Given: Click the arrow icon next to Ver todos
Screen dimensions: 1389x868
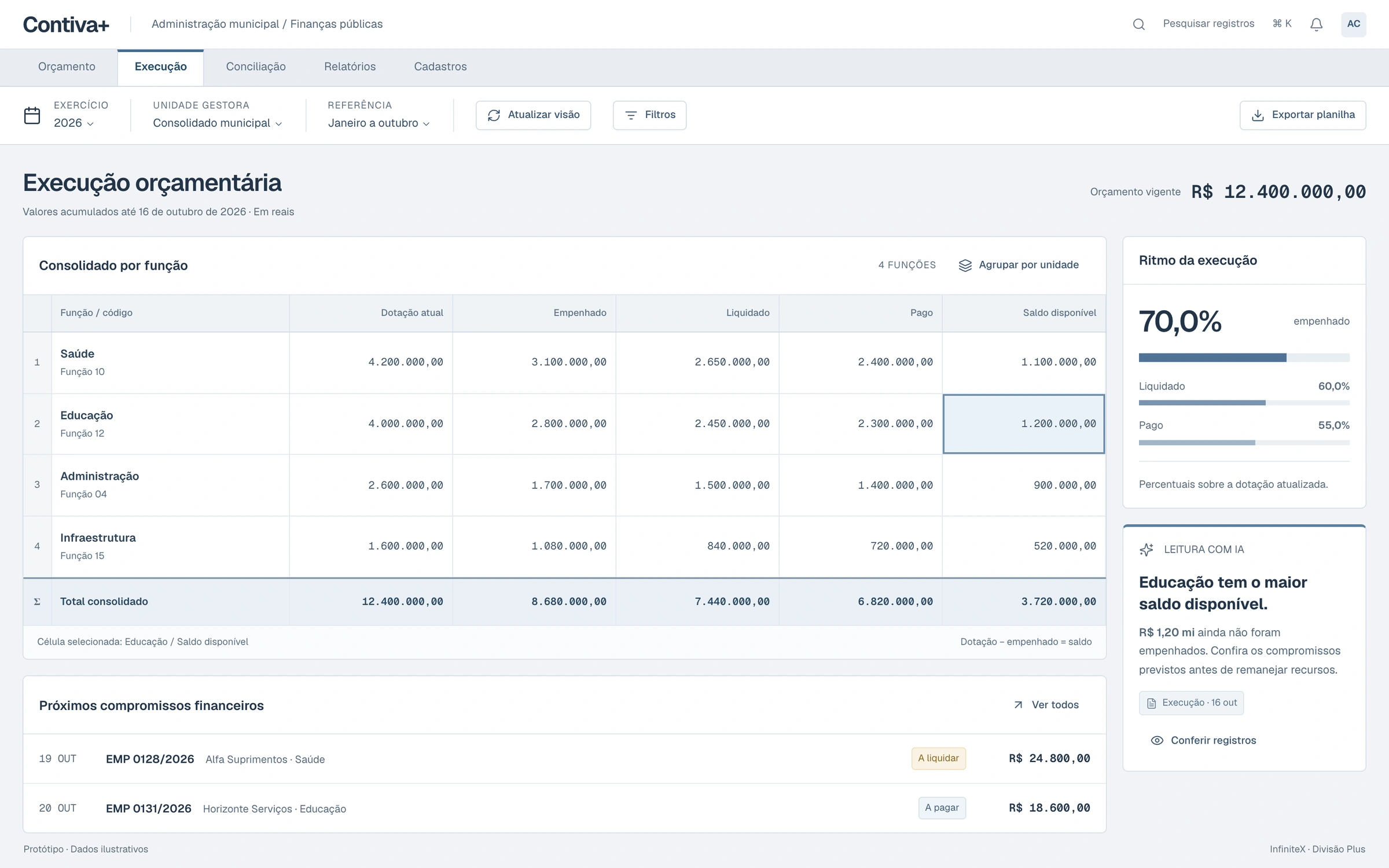Looking at the screenshot, I should [1018, 705].
